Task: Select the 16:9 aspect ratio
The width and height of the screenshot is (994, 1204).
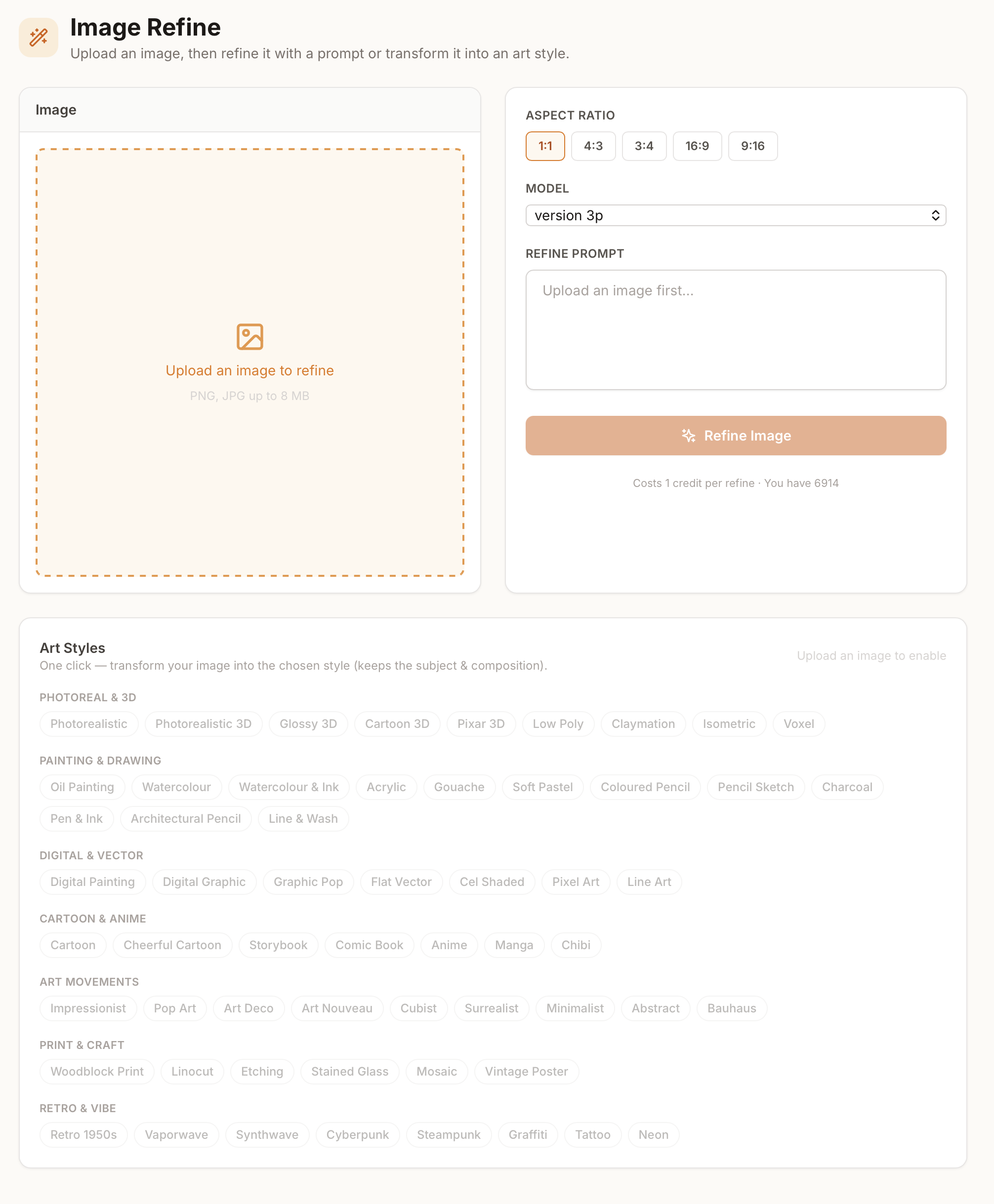Action: [x=697, y=146]
